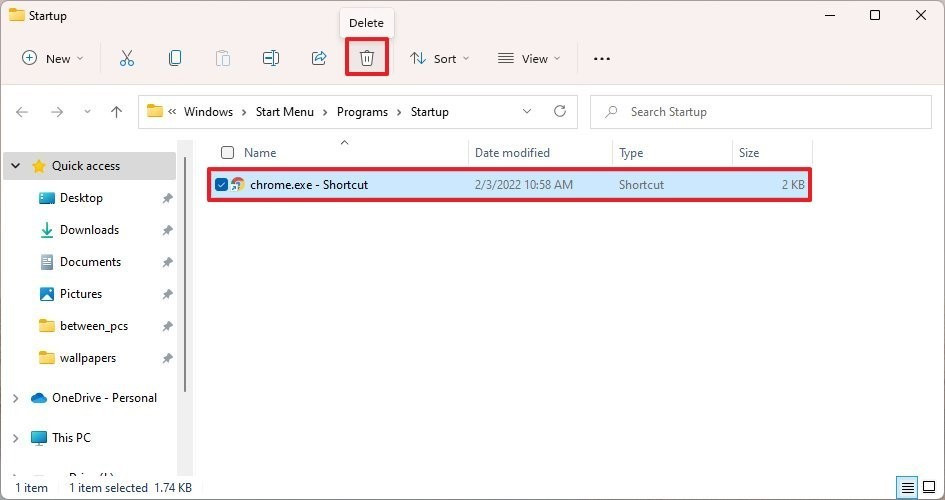Go up one folder level arrow
This screenshot has width=945, height=500.
click(x=116, y=112)
